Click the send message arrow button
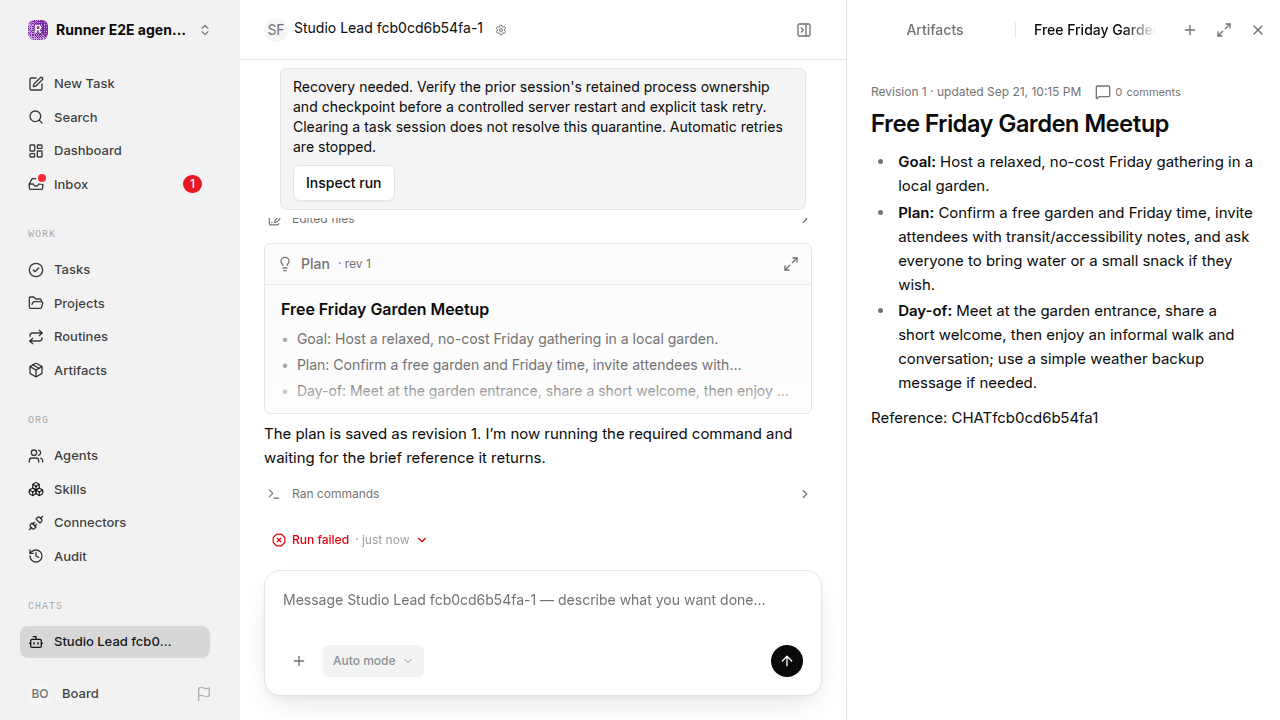 [x=787, y=661]
